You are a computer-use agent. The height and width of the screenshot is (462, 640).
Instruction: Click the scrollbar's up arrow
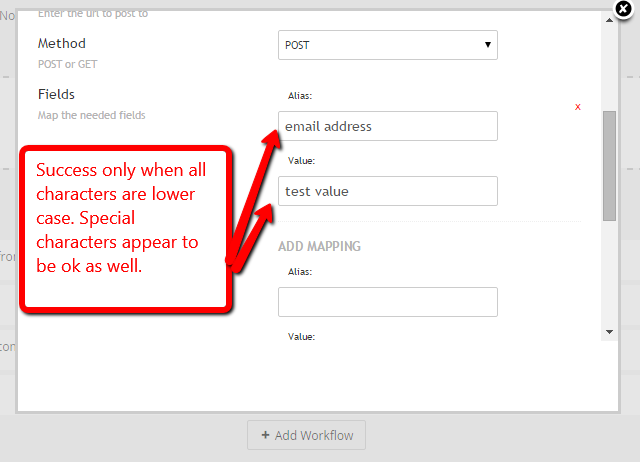click(609, 20)
